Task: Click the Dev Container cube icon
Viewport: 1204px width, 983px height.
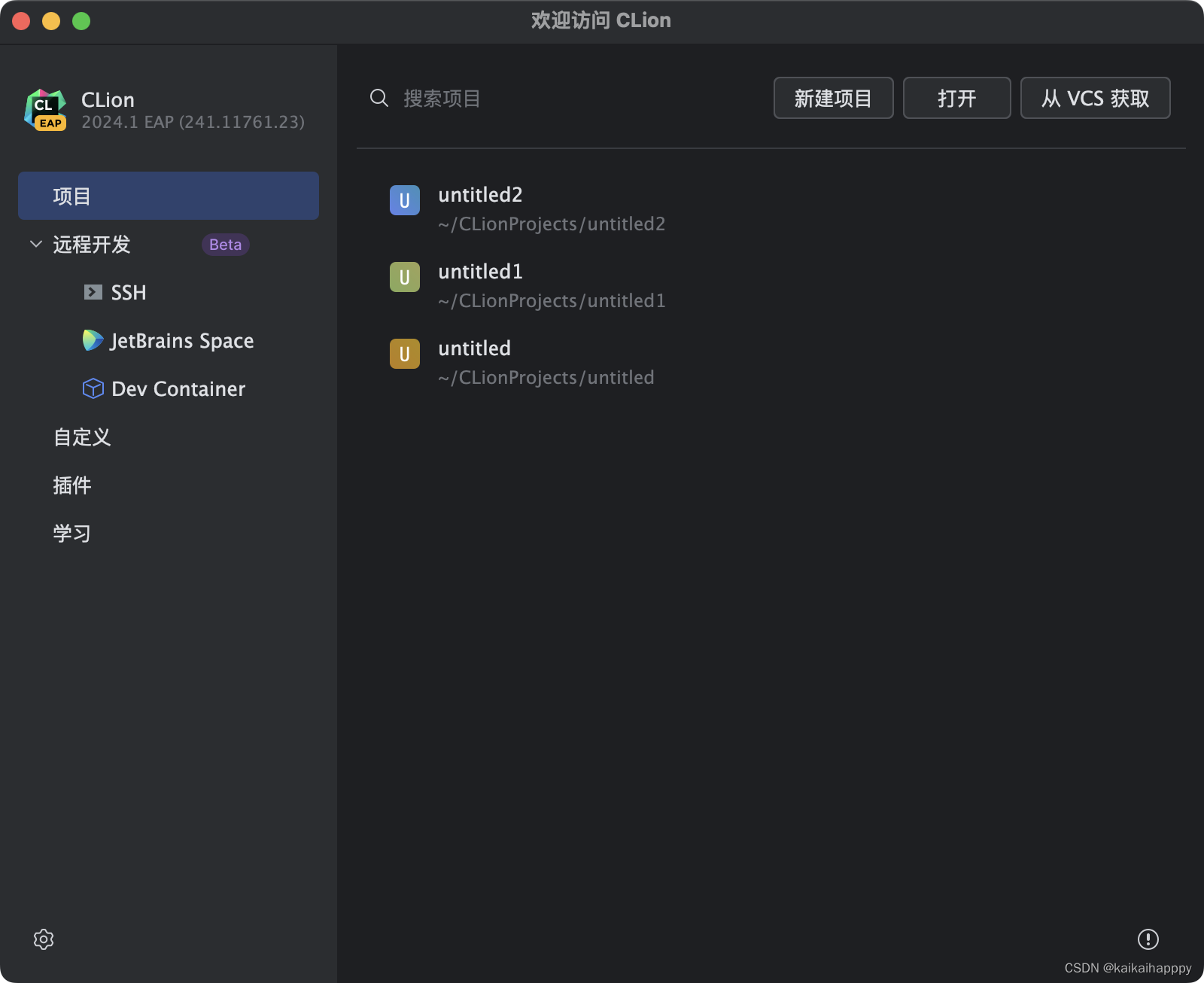Action: [x=92, y=388]
